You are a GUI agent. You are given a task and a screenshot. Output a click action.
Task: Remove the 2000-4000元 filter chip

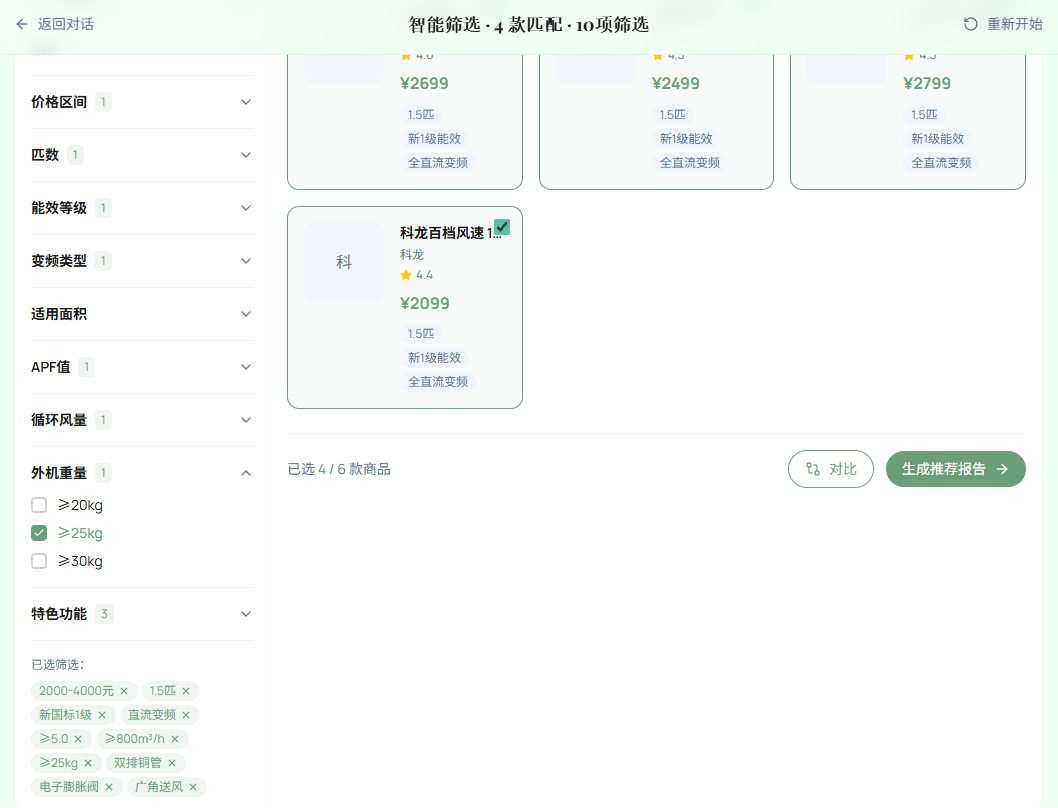coord(124,691)
